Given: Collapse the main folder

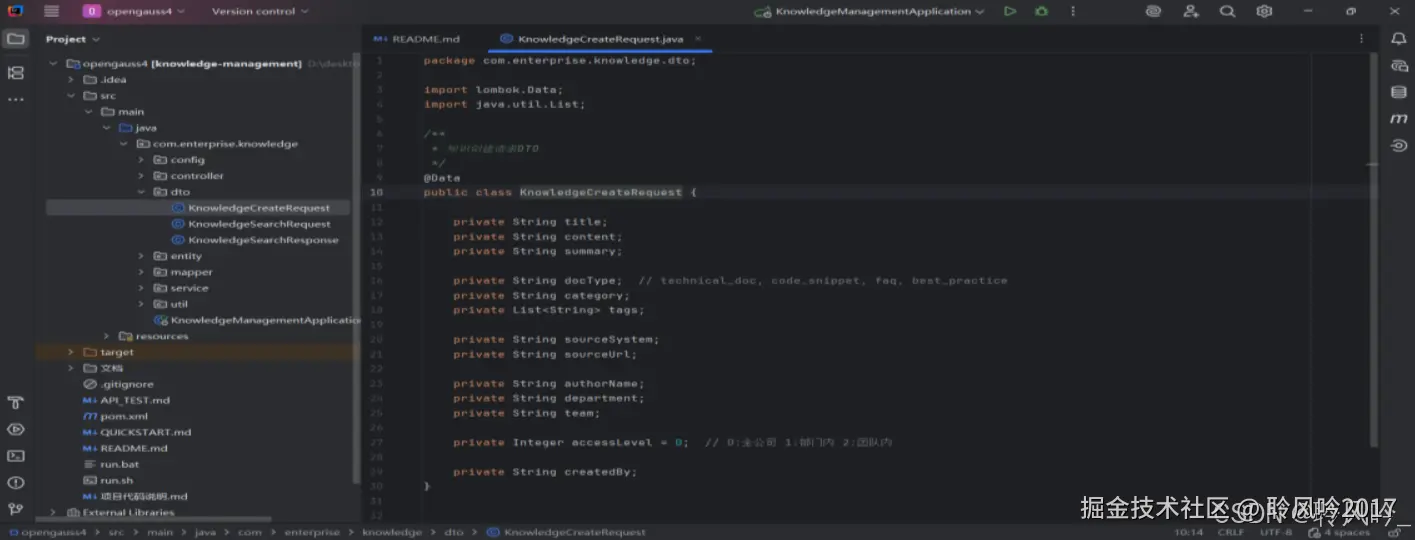Looking at the screenshot, I should point(89,111).
